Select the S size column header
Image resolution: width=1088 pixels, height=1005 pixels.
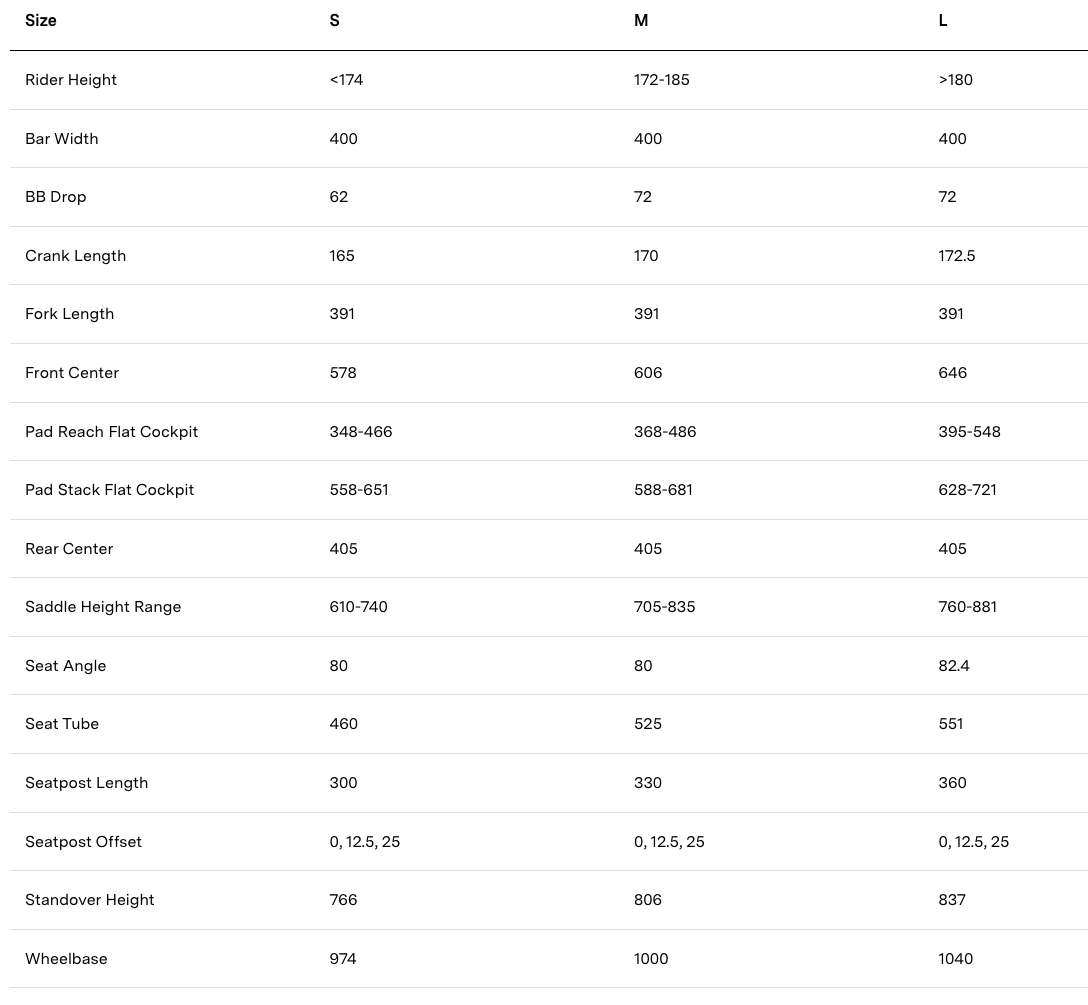point(335,21)
